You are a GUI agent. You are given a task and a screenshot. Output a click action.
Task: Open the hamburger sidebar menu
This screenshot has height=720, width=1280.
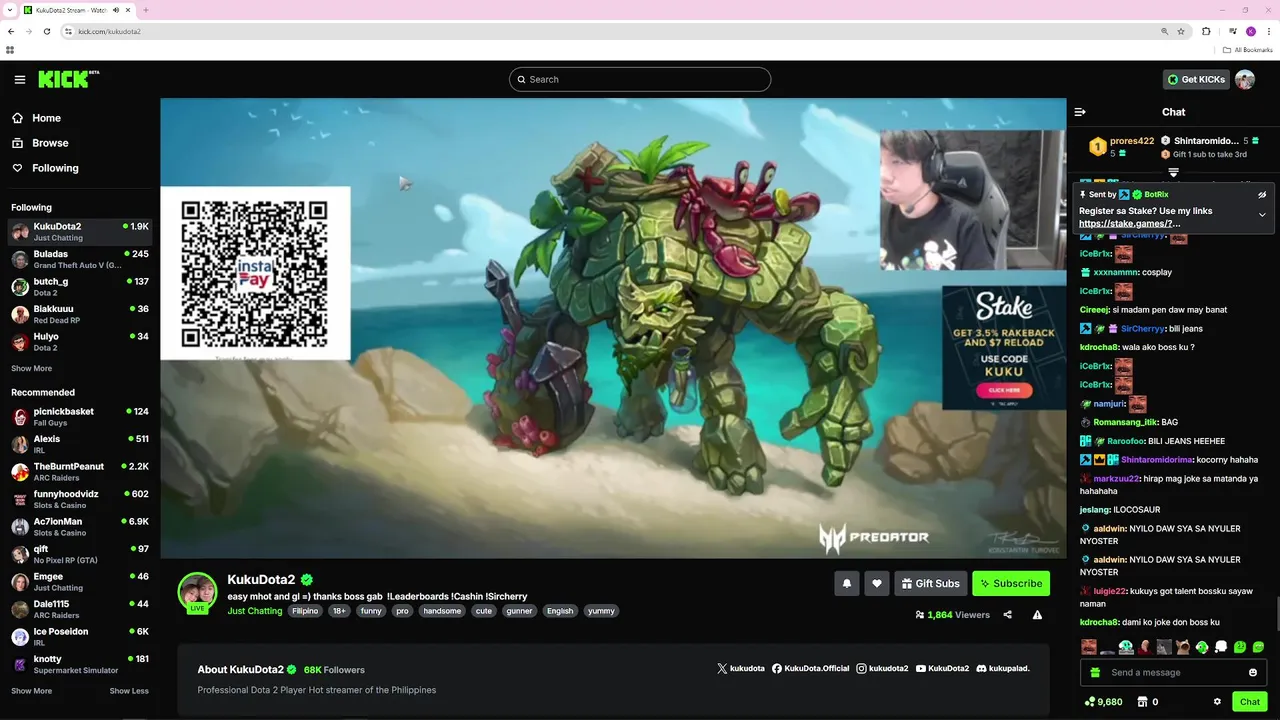20,79
